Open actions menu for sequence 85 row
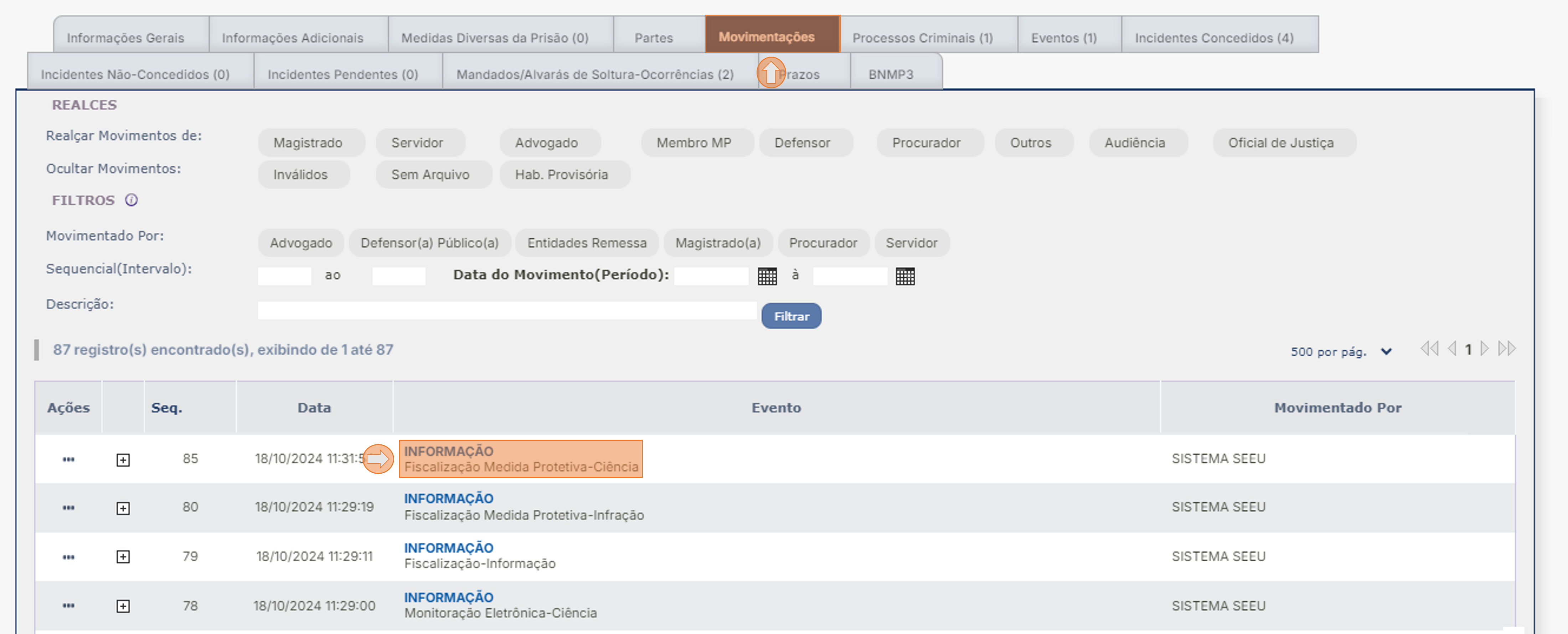Image resolution: width=1568 pixels, height=634 pixels. (x=68, y=459)
